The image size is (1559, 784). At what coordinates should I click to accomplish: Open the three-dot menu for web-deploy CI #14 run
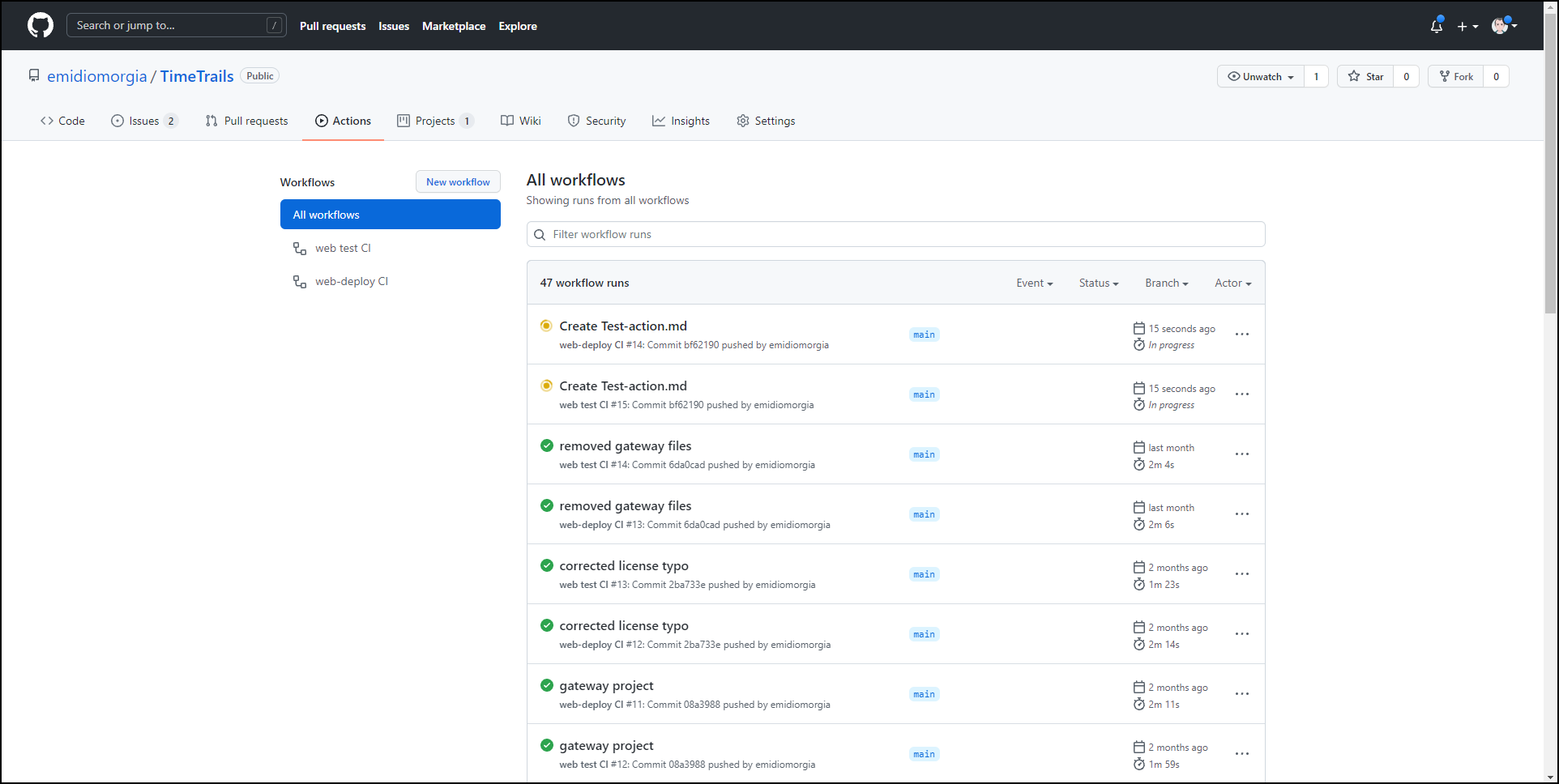click(1241, 334)
